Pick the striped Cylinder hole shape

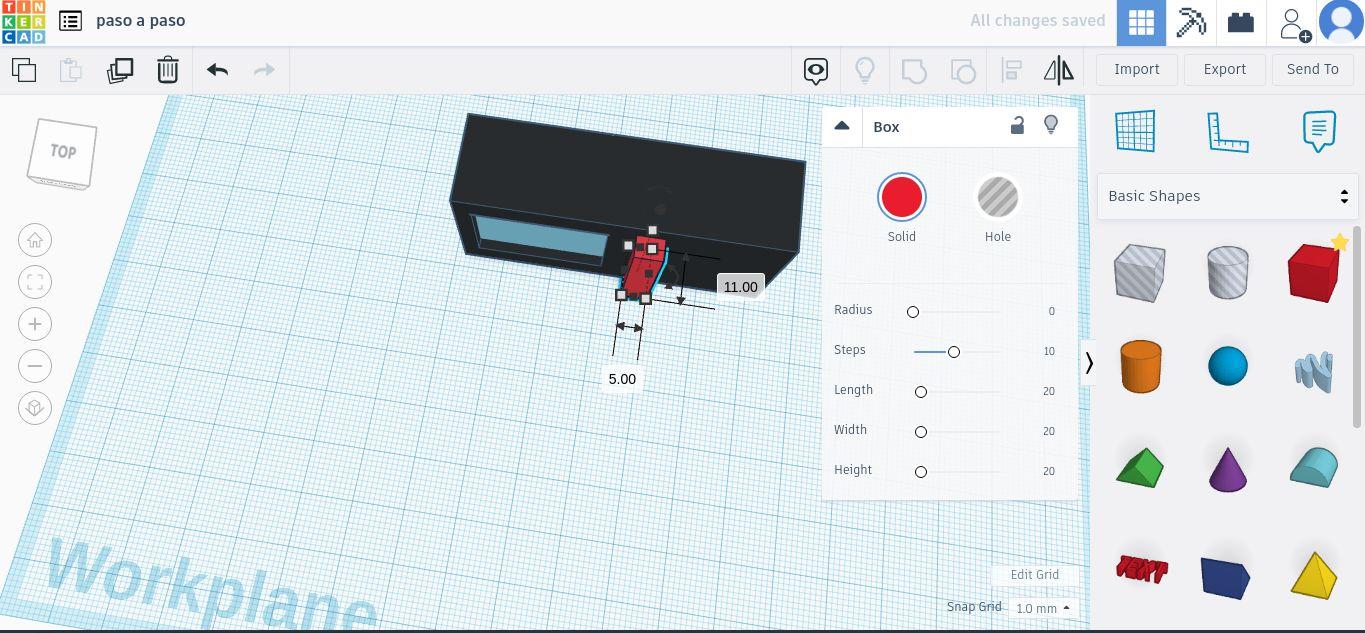pos(1227,272)
